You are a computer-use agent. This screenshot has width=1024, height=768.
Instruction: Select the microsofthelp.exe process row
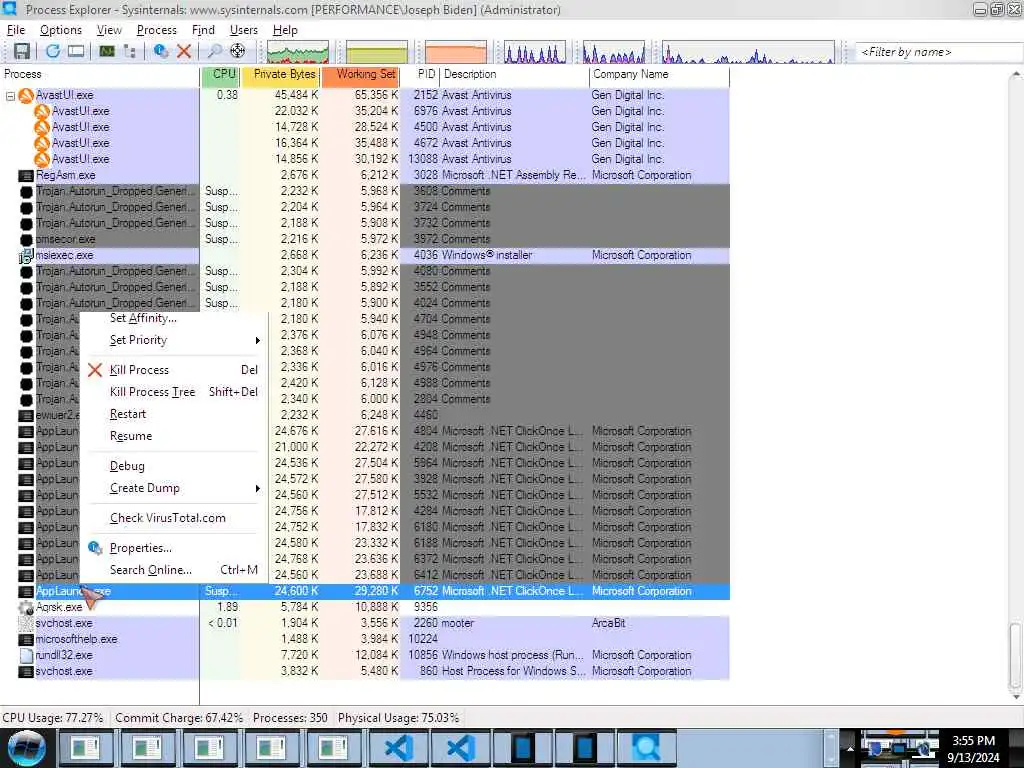pos(365,639)
